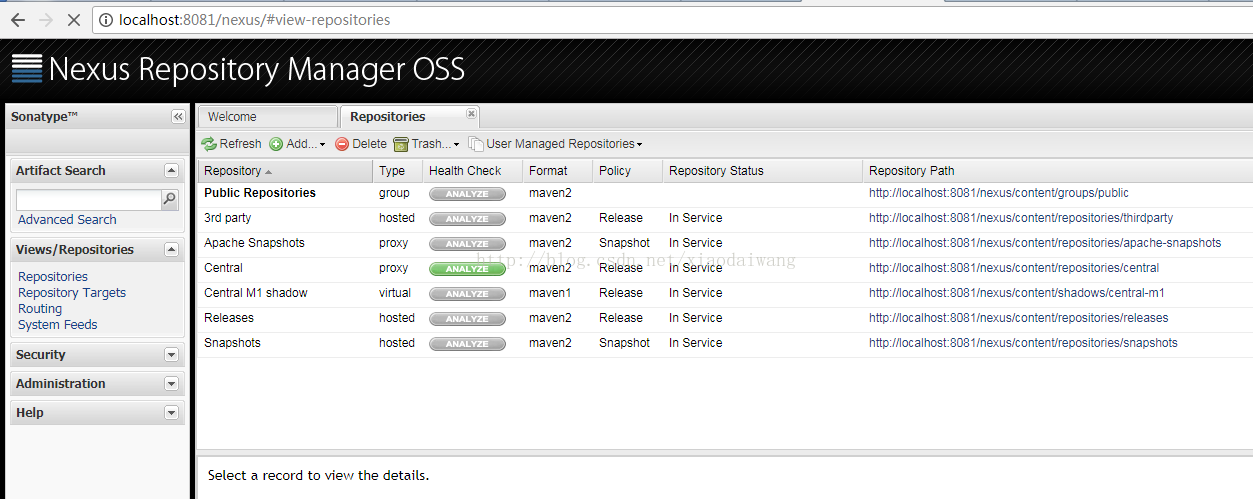This screenshot has width=1253, height=499.
Task: Click the Policy column header
Action: pos(628,171)
